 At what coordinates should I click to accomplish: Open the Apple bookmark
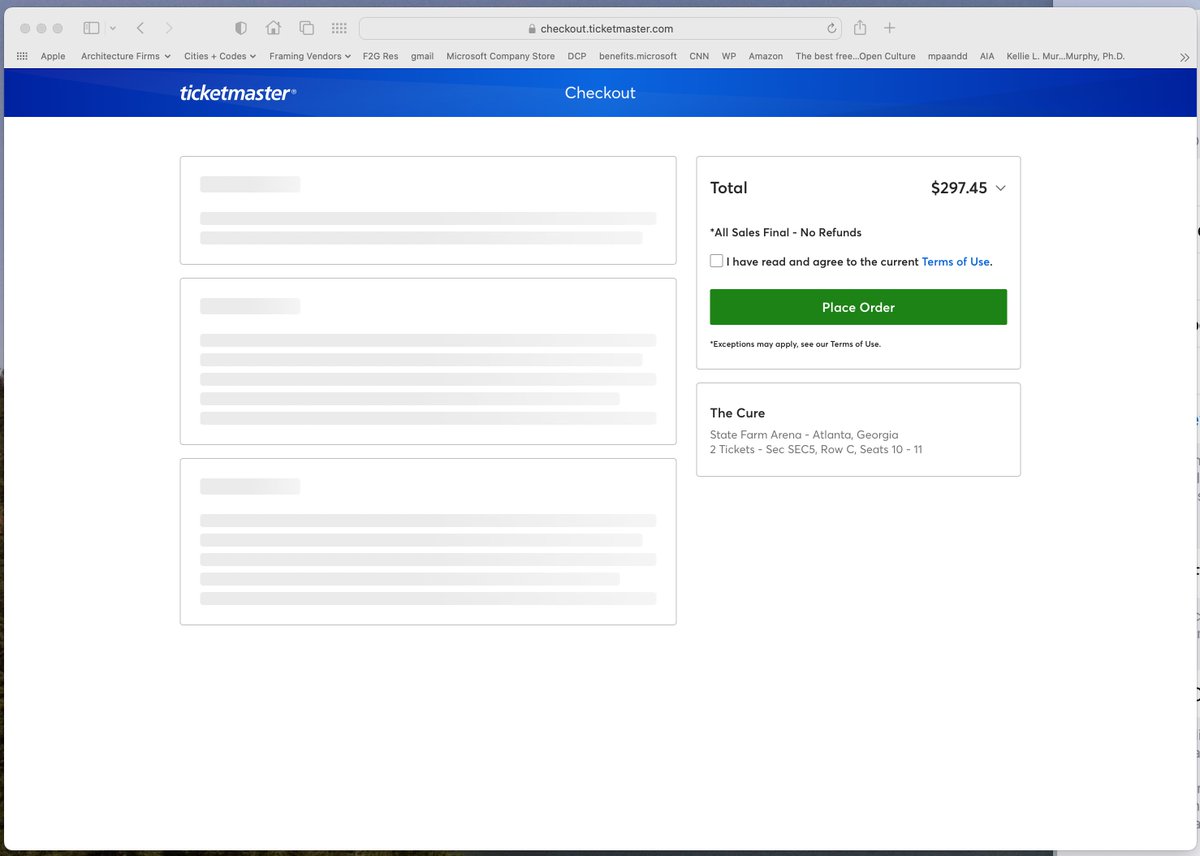pyautogui.click(x=53, y=56)
